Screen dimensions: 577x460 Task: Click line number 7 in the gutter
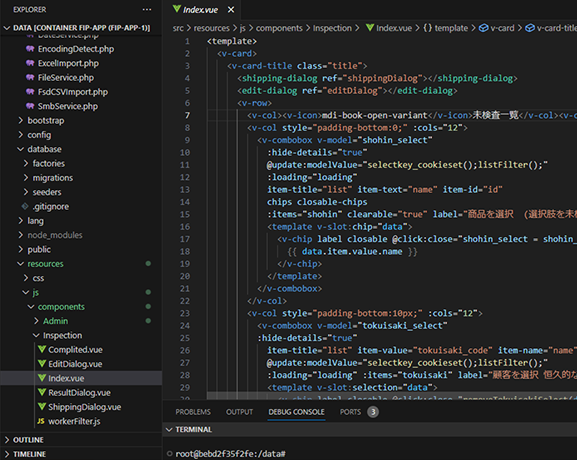pyautogui.click(x=187, y=115)
